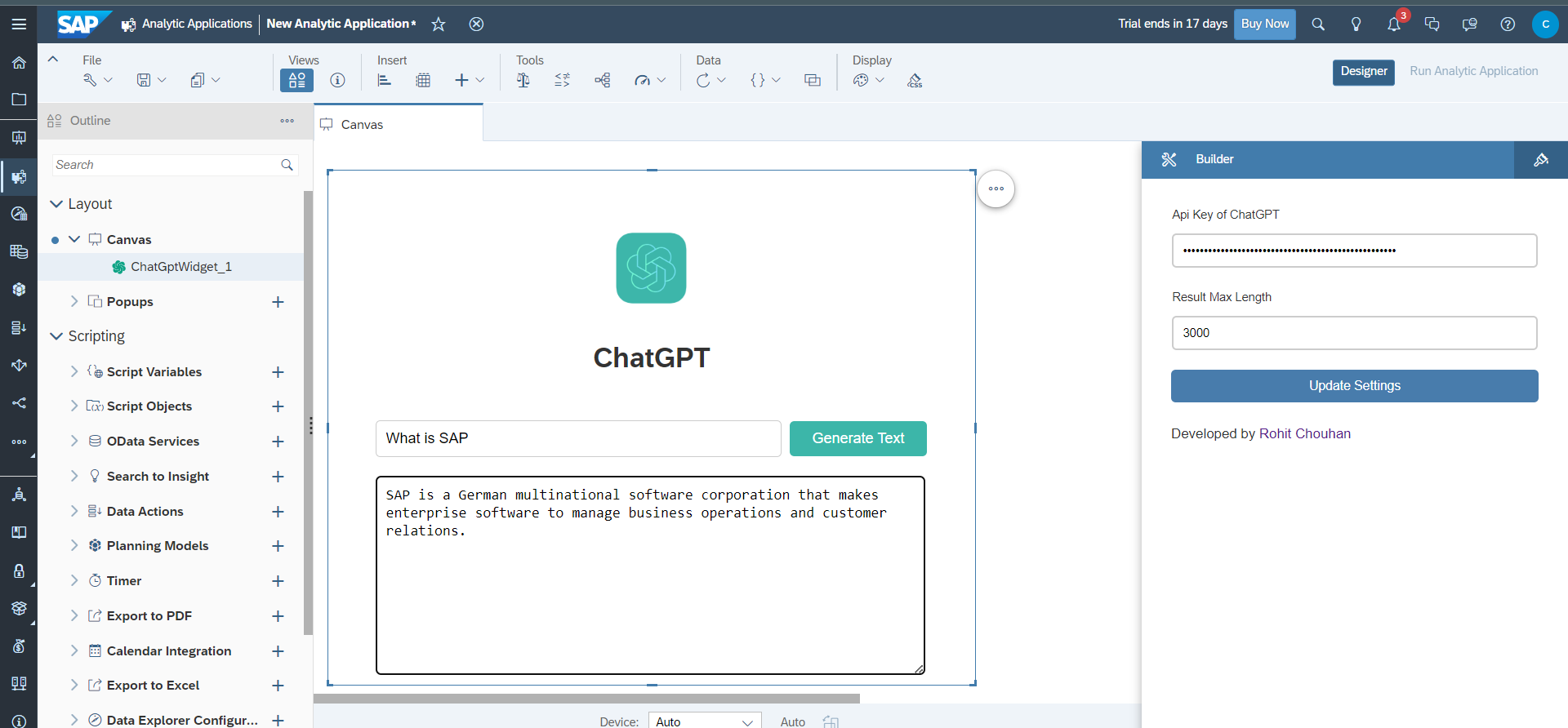Screen dimensions: 1568x728
Task: Open the Files folder icon in sidebar
Action: point(19,100)
